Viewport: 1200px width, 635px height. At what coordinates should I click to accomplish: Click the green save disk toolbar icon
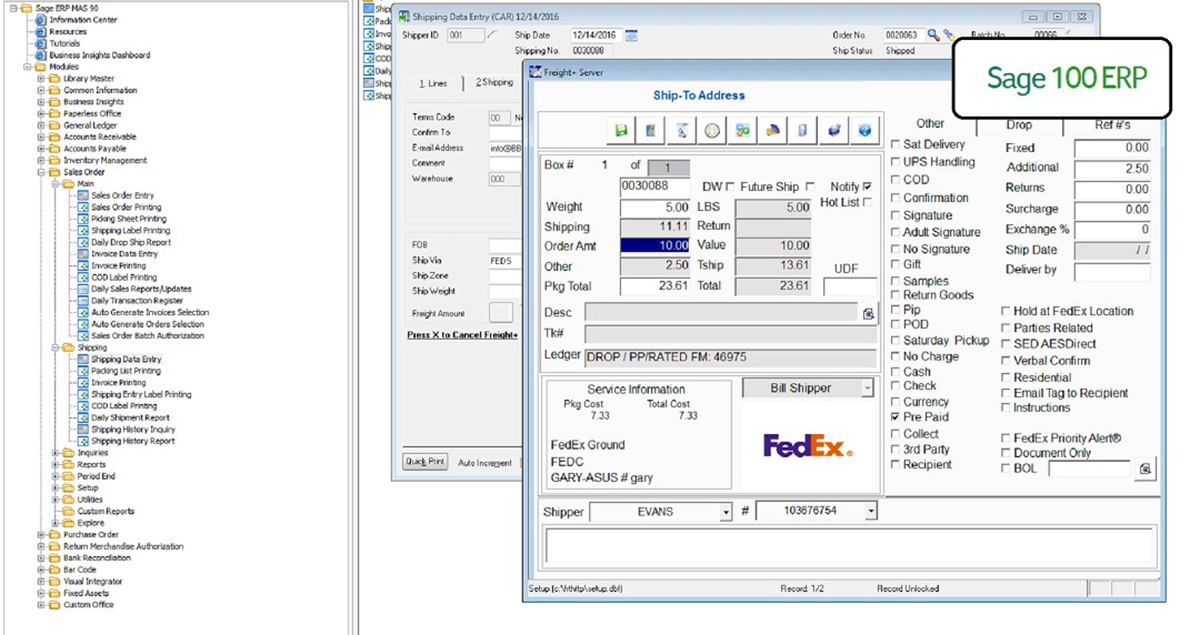click(621, 130)
